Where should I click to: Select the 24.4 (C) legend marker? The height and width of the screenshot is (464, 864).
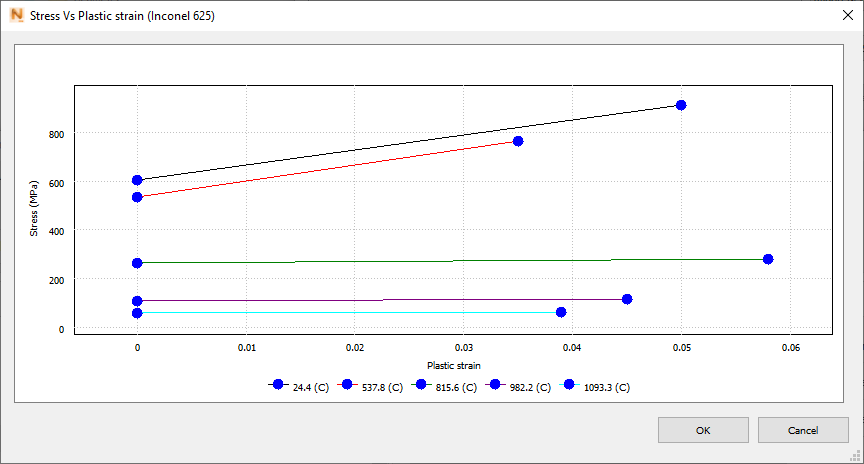coord(278,384)
